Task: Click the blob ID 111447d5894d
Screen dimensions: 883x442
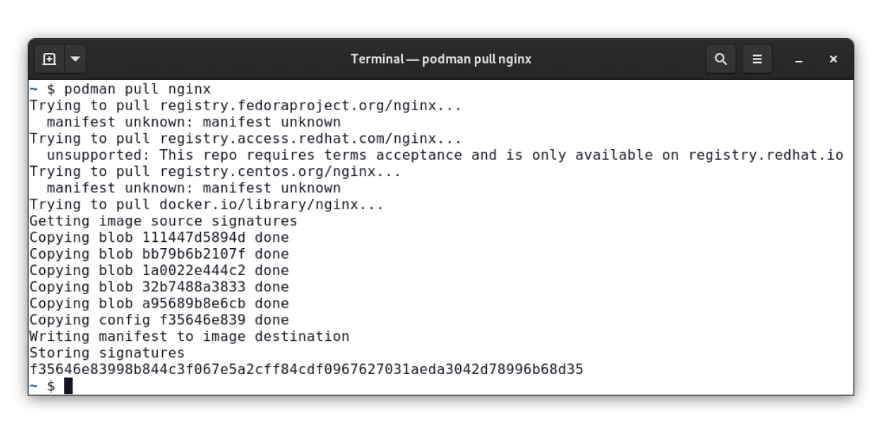Action: coord(194,237)
